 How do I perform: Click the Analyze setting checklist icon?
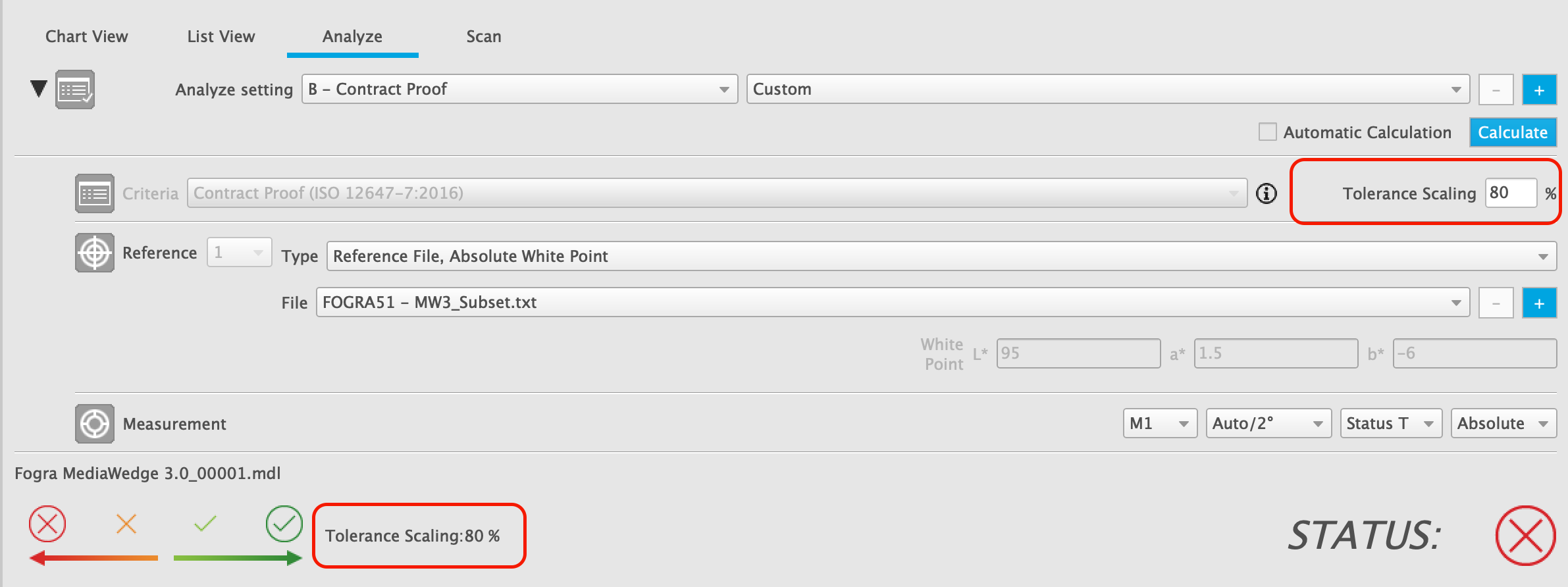click(75, 89)
